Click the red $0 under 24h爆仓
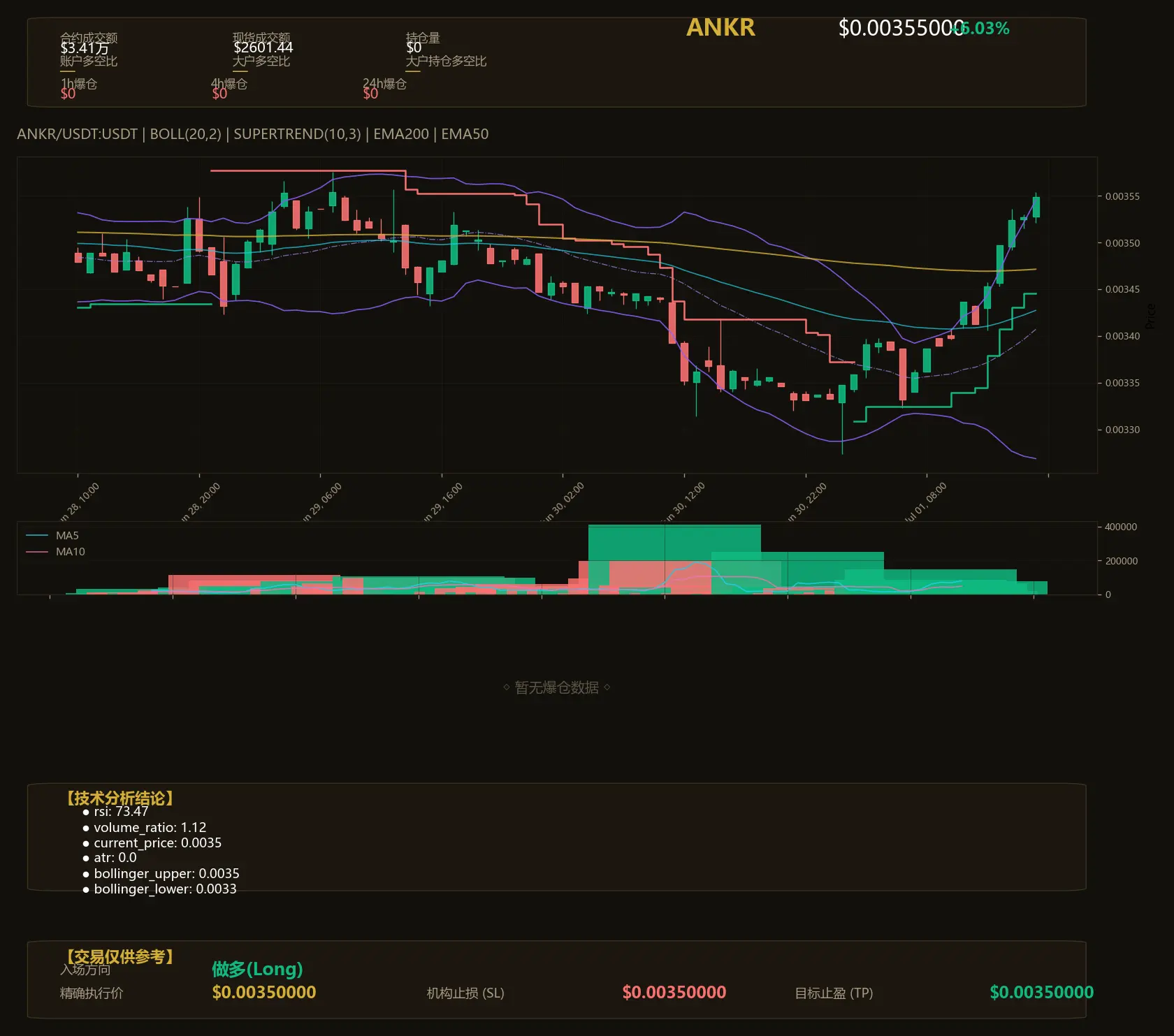1174x1036 pixels. pos(370,94)
